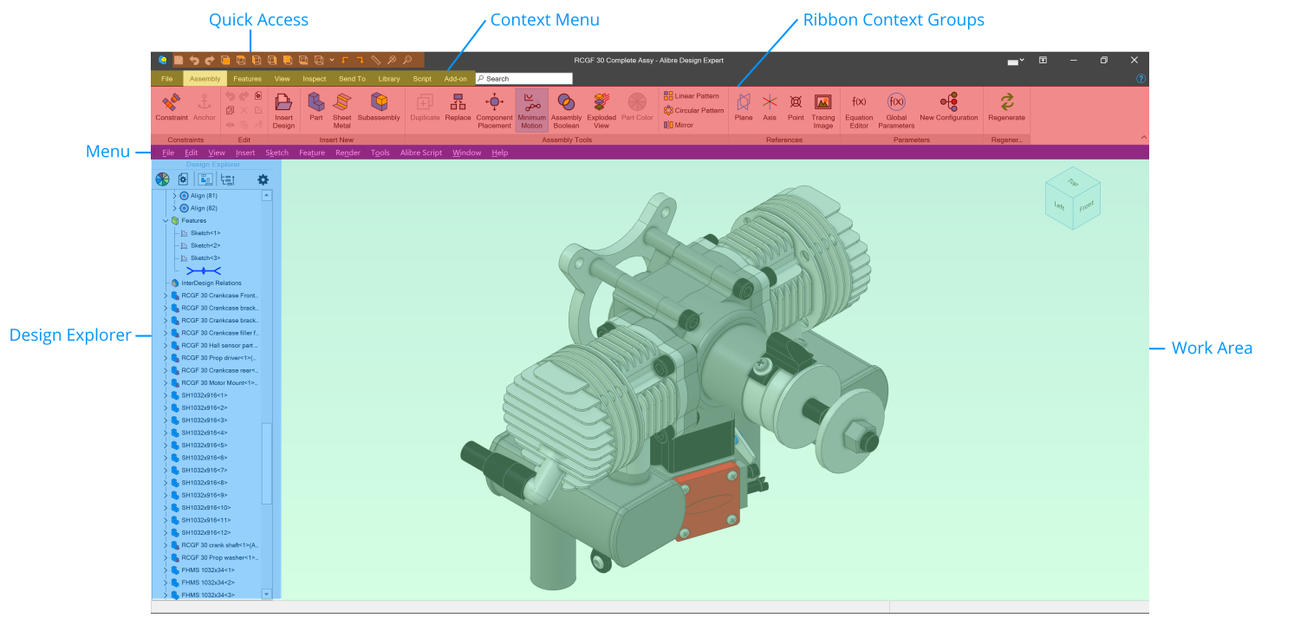The image size is (1300, 625).
Task: Expand the Align (81) constraint node
Action: 175,196
